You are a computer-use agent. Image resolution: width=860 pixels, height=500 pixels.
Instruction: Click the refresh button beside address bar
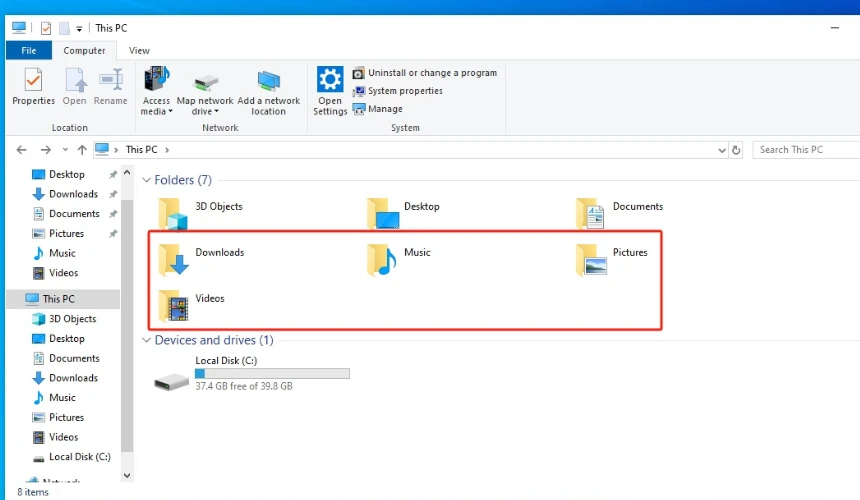tap(737, 150)
